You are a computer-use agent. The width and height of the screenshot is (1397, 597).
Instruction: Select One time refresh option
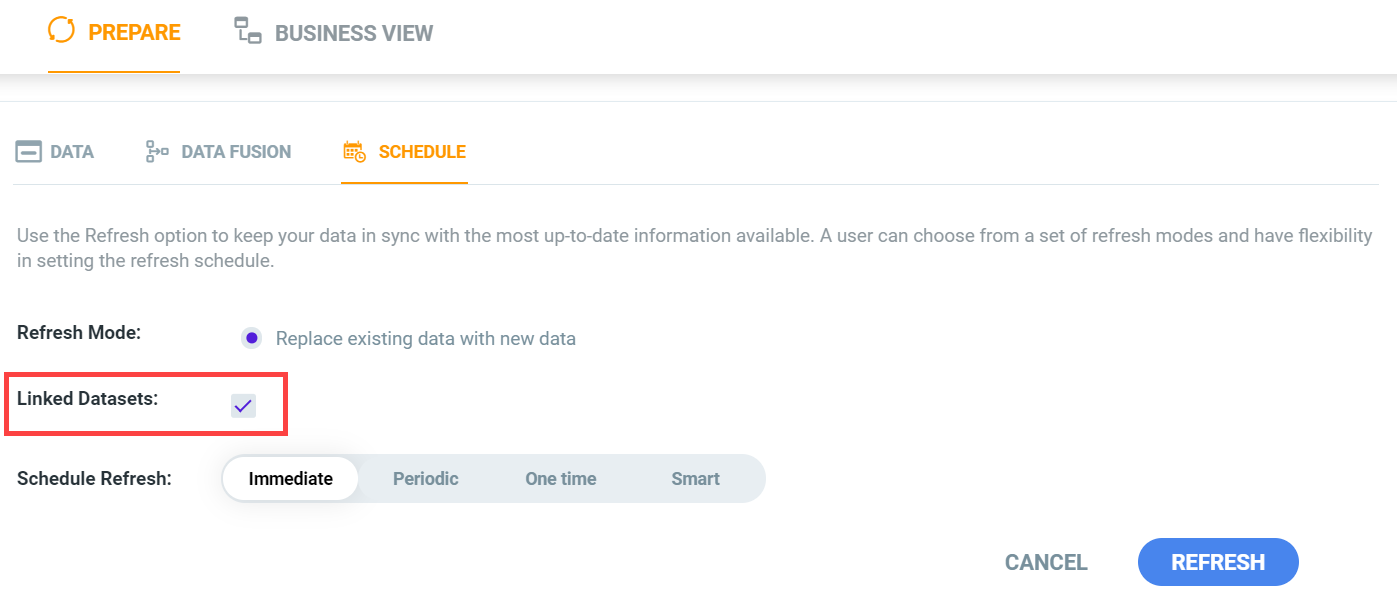pyautogui.click(x=561, y=478)
